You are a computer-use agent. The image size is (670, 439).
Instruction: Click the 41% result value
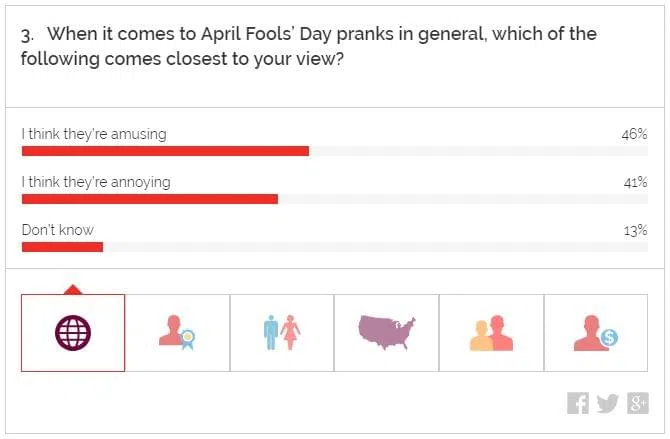point(634,182)
